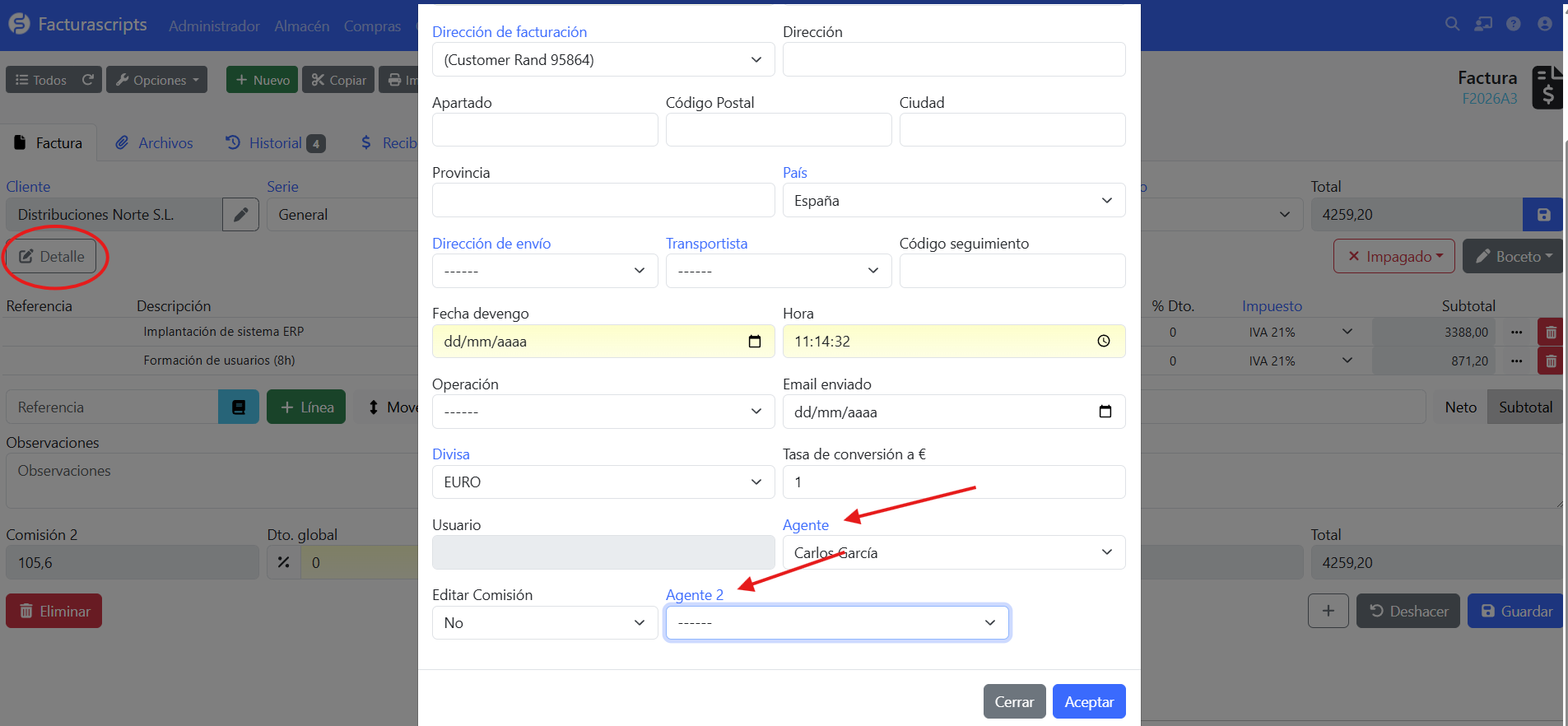
Task: Select the Neto toggle option
Action: pyautogui.click(x=1460, y=407)
